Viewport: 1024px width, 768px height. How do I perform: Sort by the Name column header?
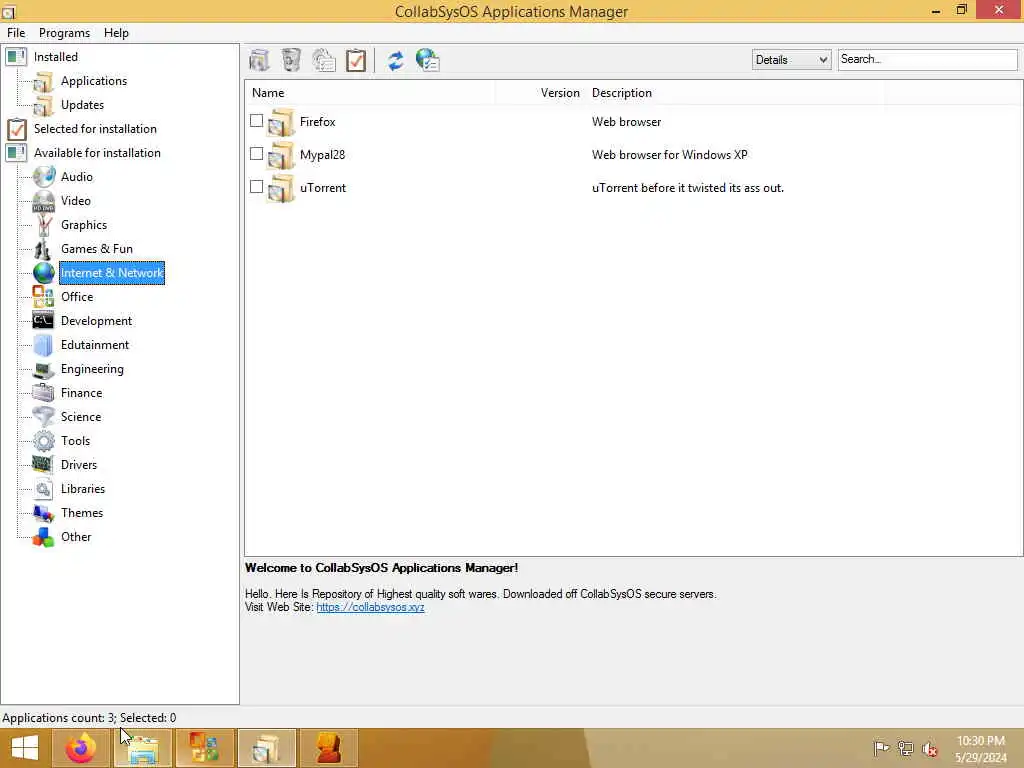tap(268, 93)
